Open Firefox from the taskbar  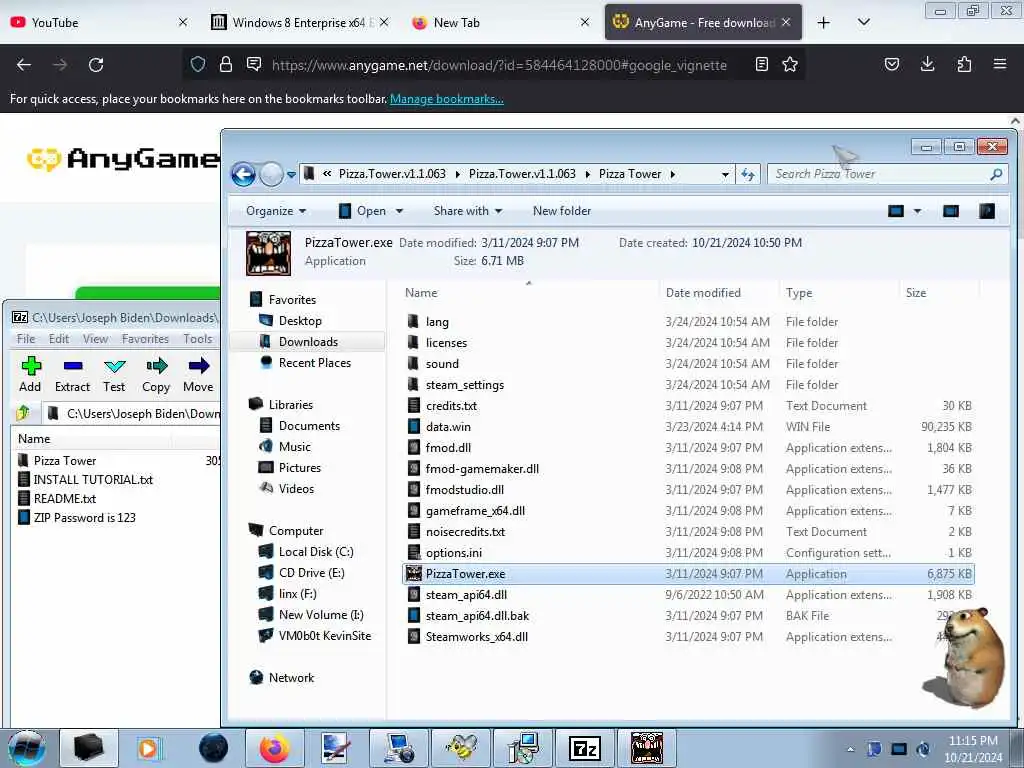coord(274,748)
